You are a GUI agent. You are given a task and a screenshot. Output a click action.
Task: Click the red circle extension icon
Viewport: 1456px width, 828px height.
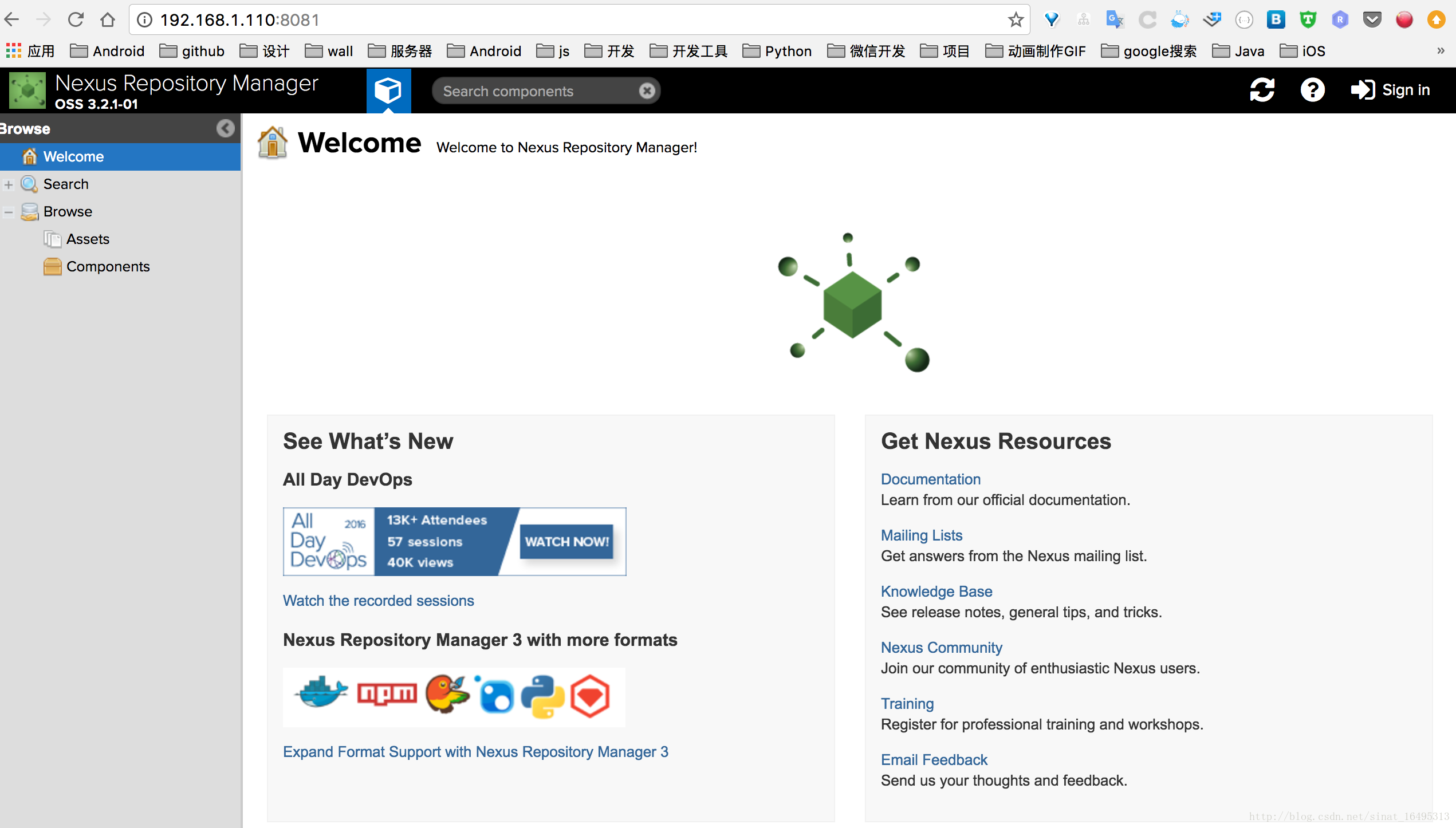(1404, 20)
